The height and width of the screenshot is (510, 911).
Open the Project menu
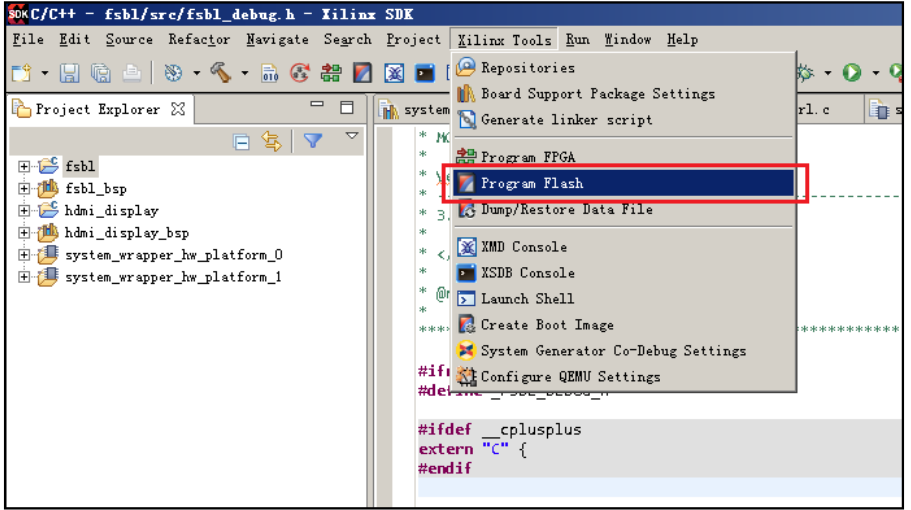pos(414,39)
